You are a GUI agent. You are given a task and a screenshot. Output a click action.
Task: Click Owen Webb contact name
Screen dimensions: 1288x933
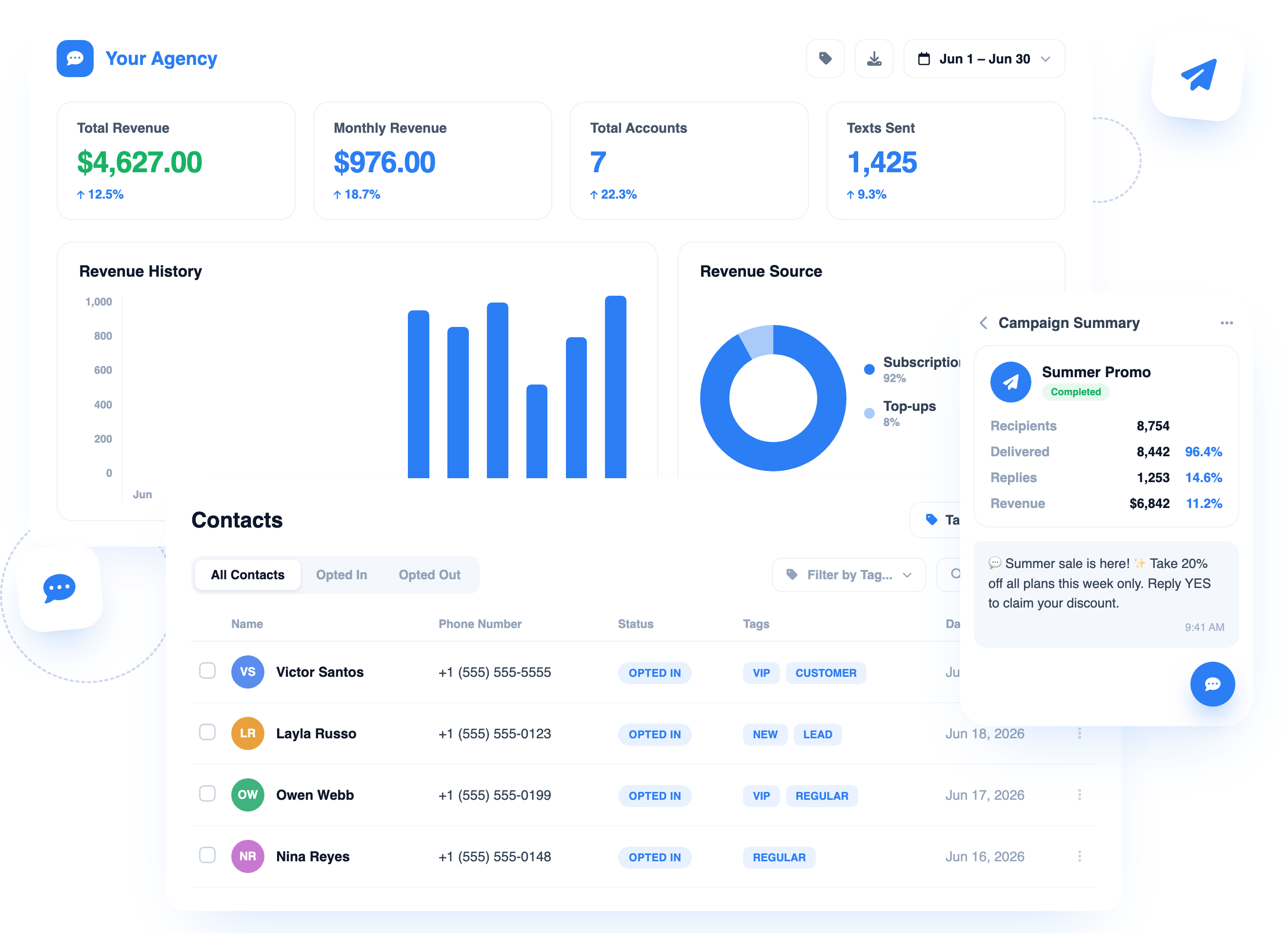[x=315, y=794]
